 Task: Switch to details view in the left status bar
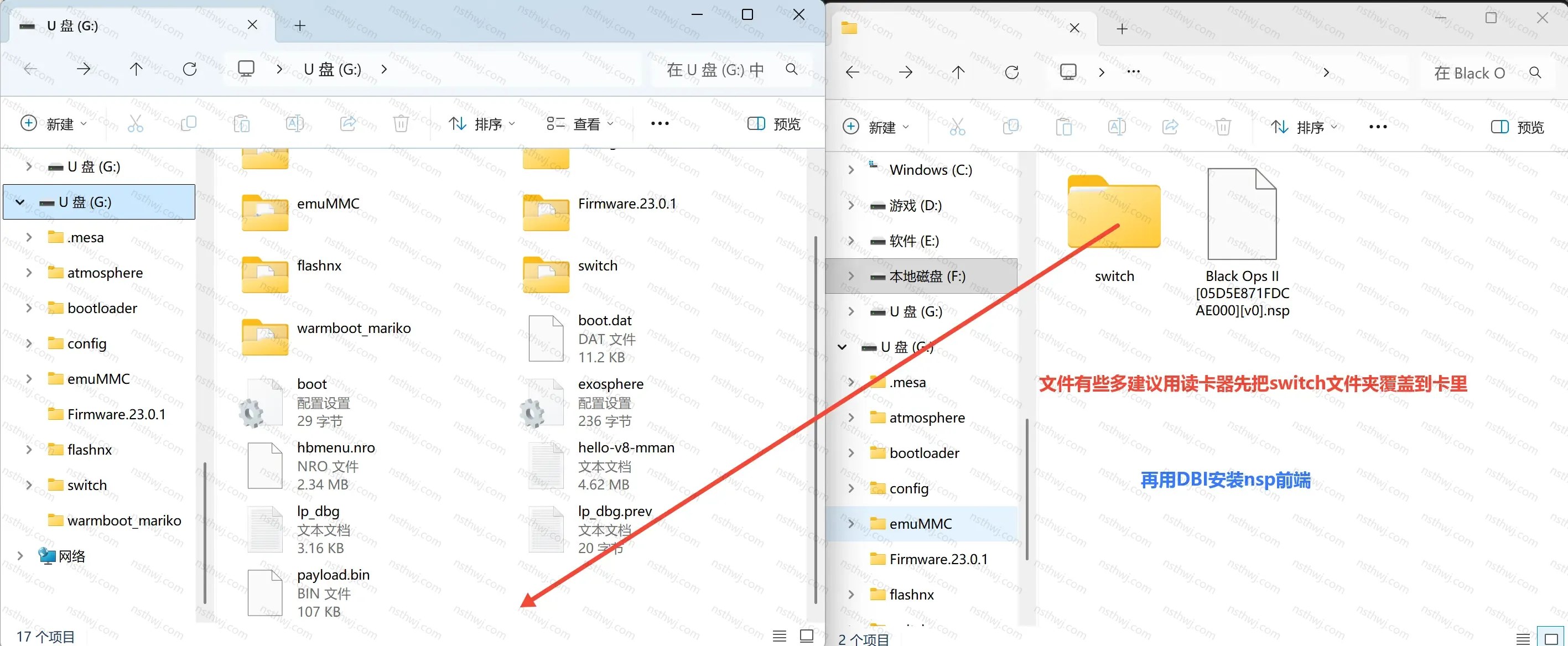779,636
